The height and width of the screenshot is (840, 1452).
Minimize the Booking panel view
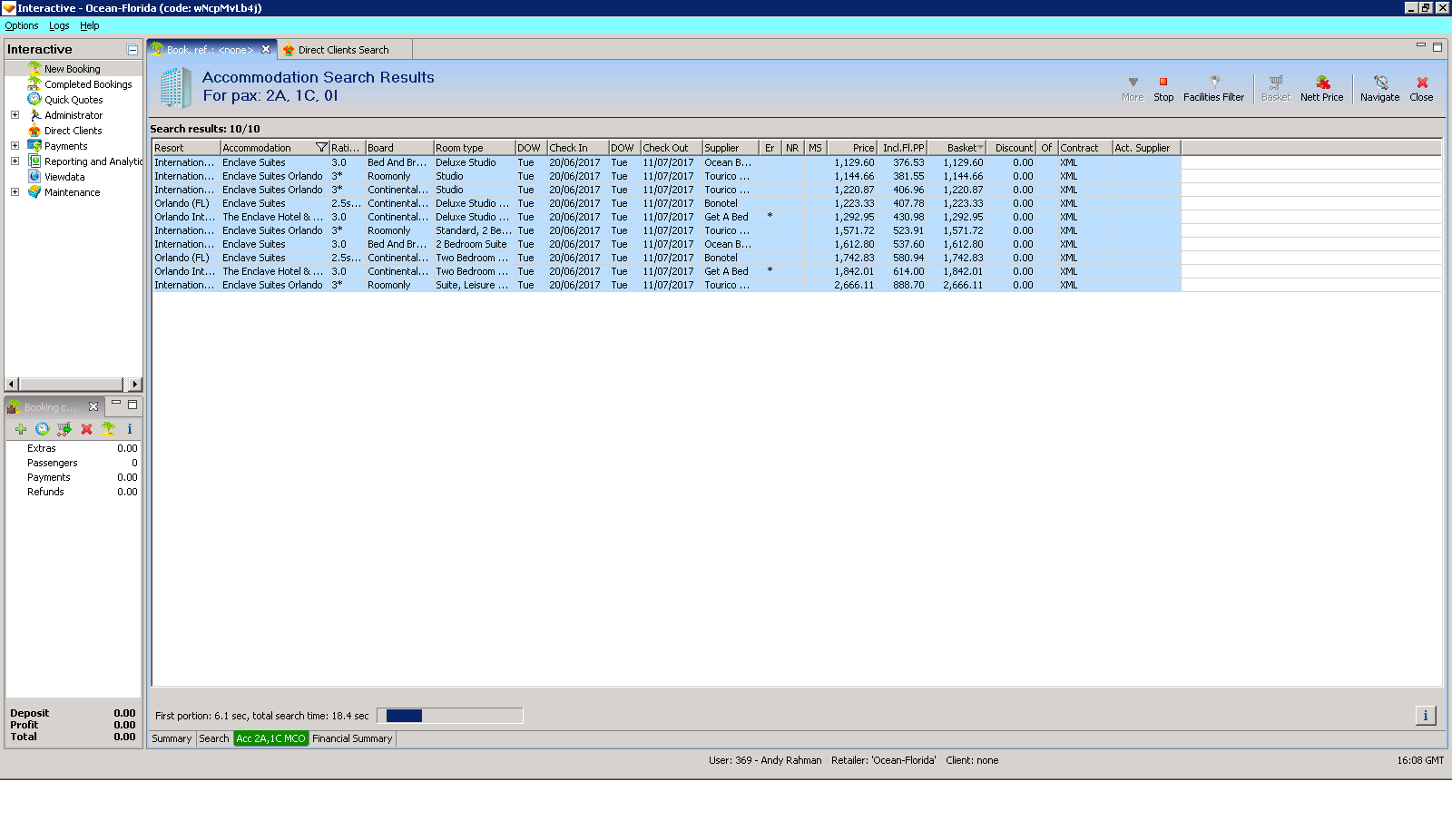[x=116, y=404]
